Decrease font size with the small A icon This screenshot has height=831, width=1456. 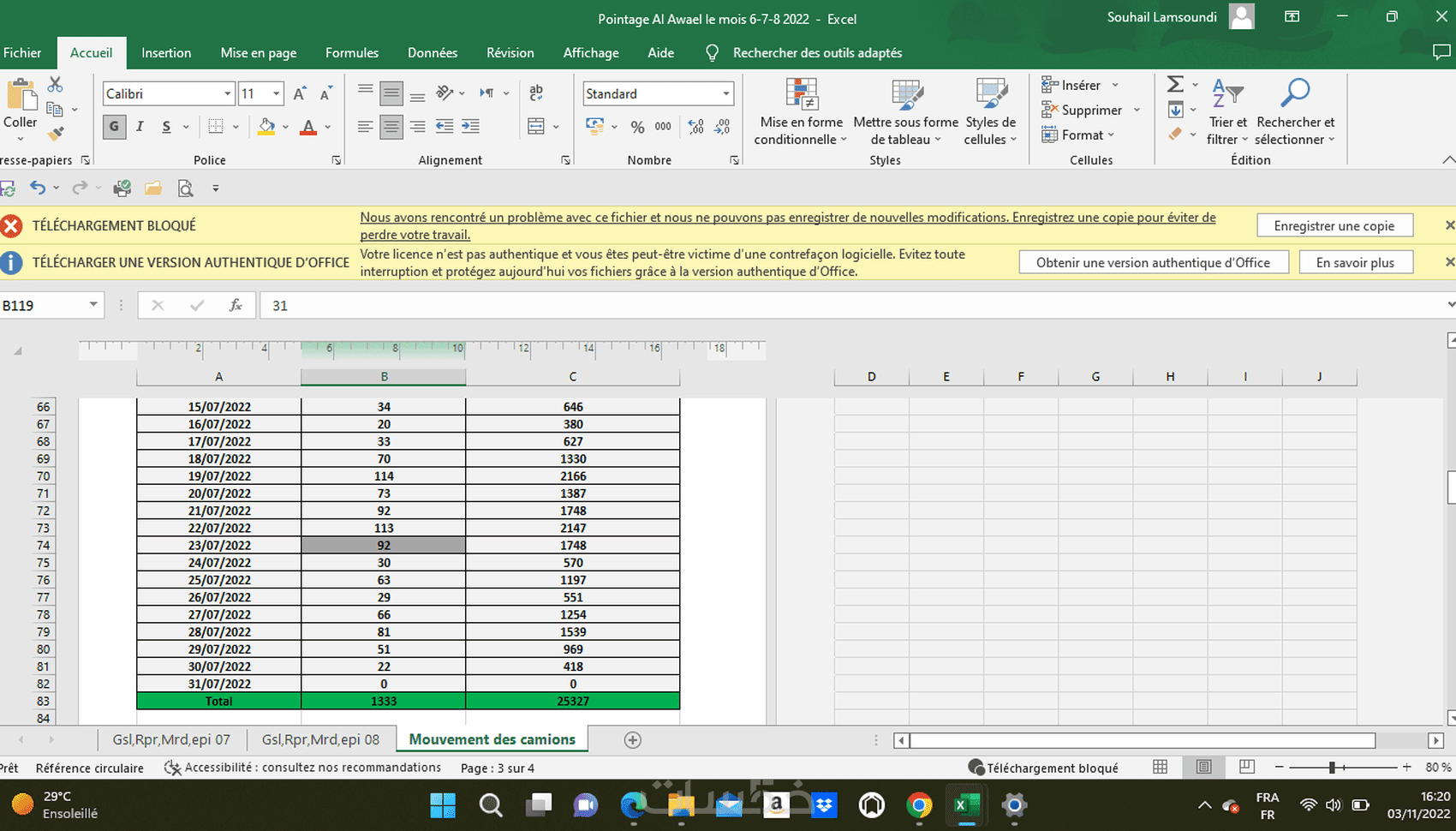tap(325, 93)
